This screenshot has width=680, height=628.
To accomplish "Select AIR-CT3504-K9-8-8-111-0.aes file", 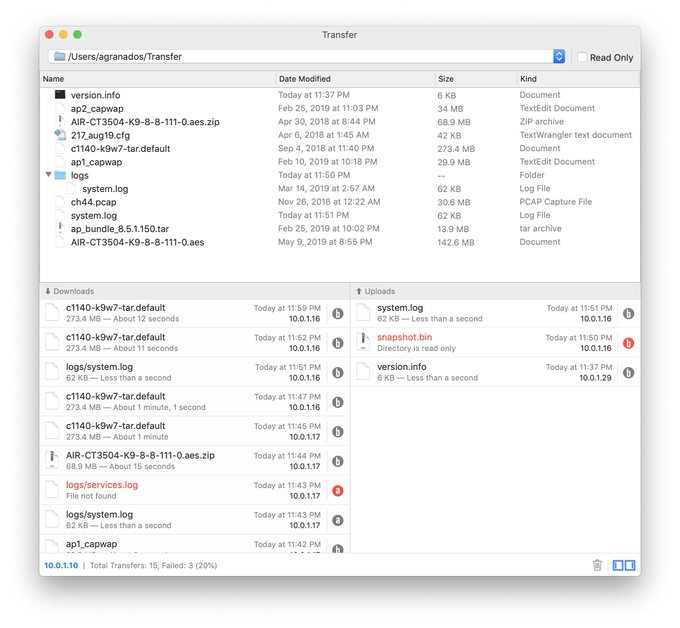I will 137,242.
